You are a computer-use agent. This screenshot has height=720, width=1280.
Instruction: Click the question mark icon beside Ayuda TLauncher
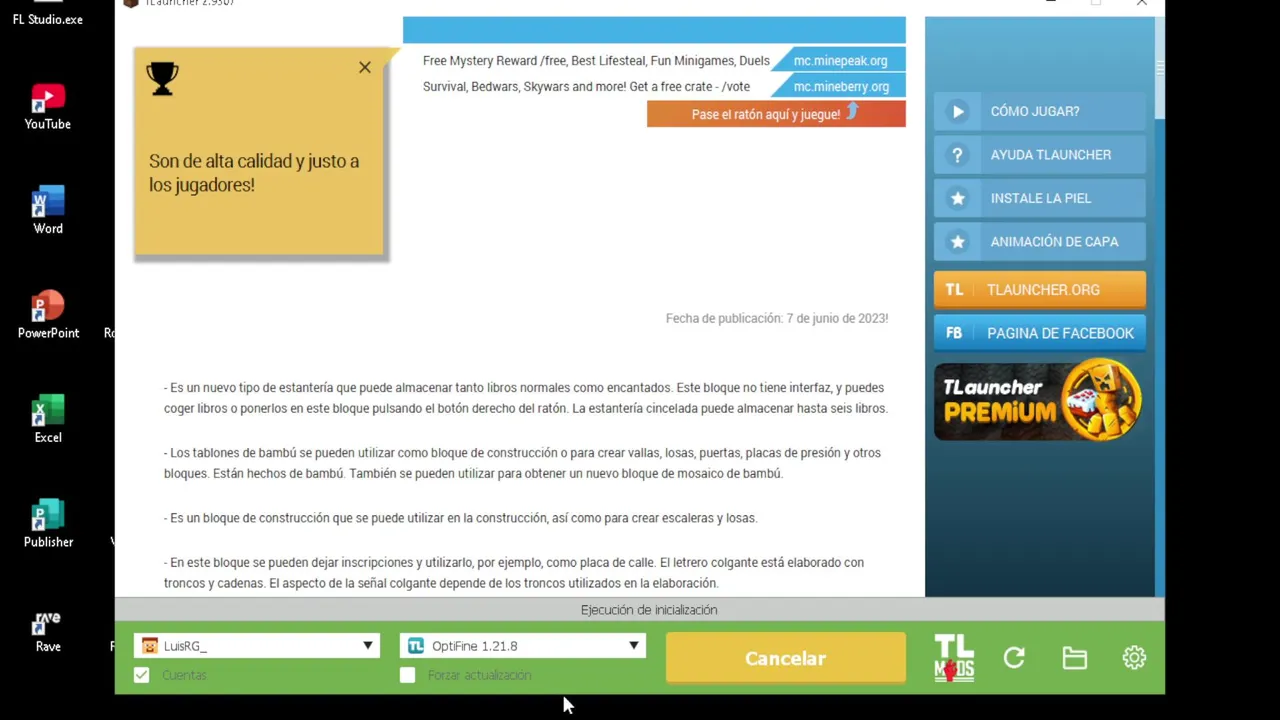(958, 155)
